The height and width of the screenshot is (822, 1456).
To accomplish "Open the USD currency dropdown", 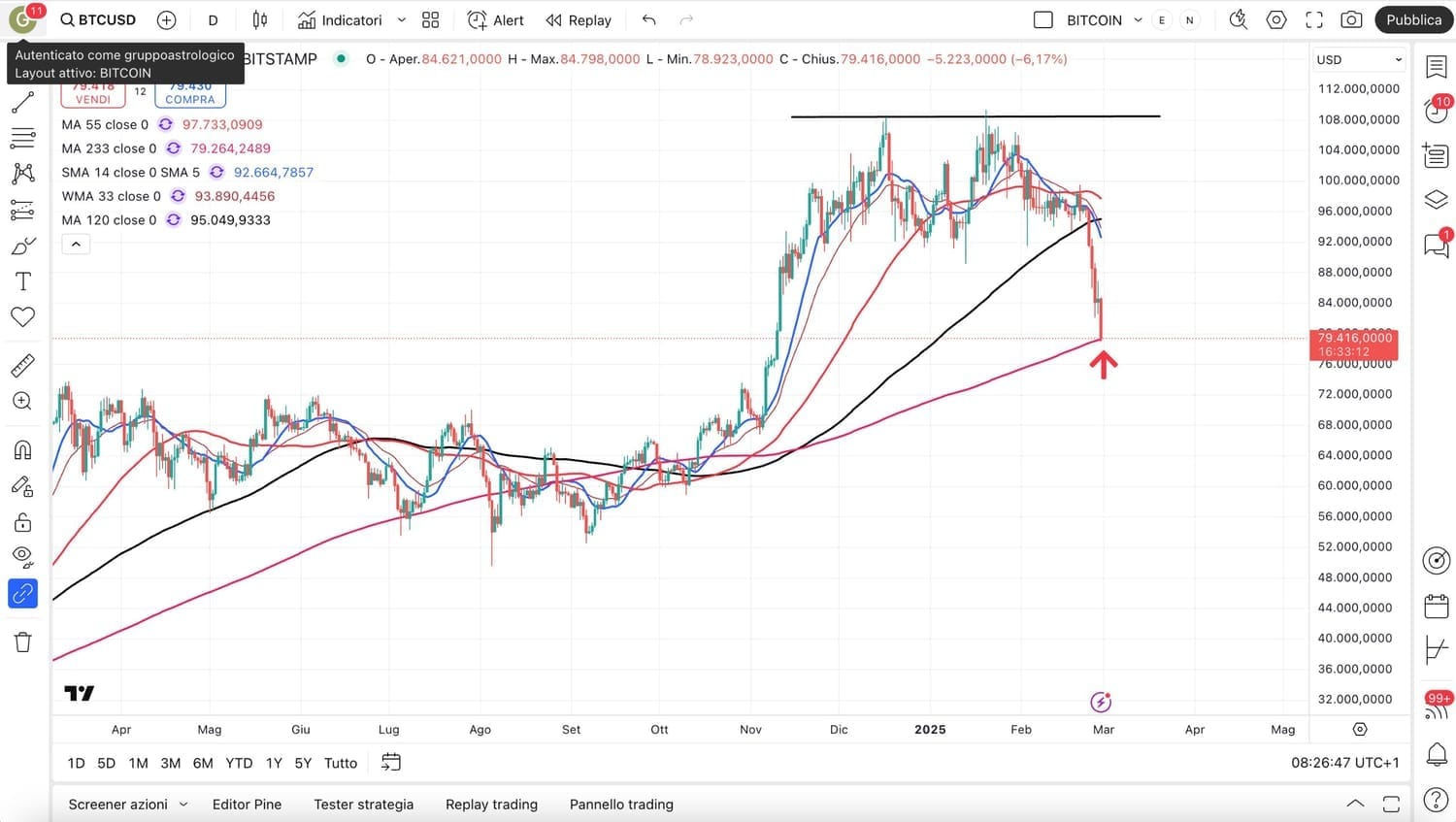I will pyautogui.click(x=1359, y=59).
